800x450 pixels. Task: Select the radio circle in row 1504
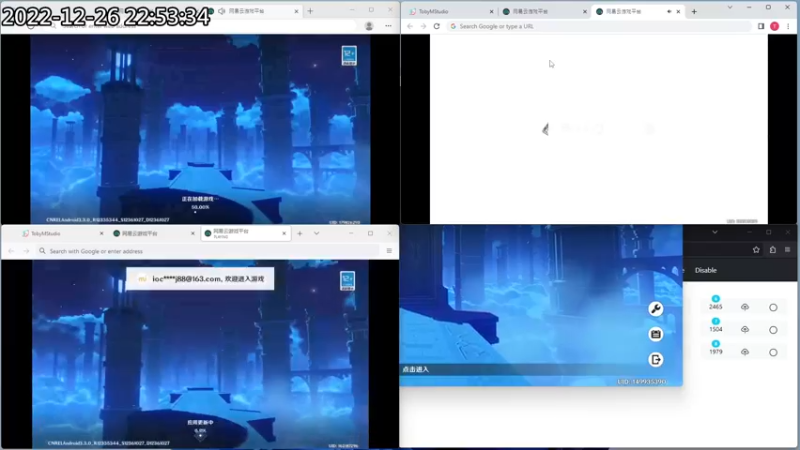[x=773, y=330]
